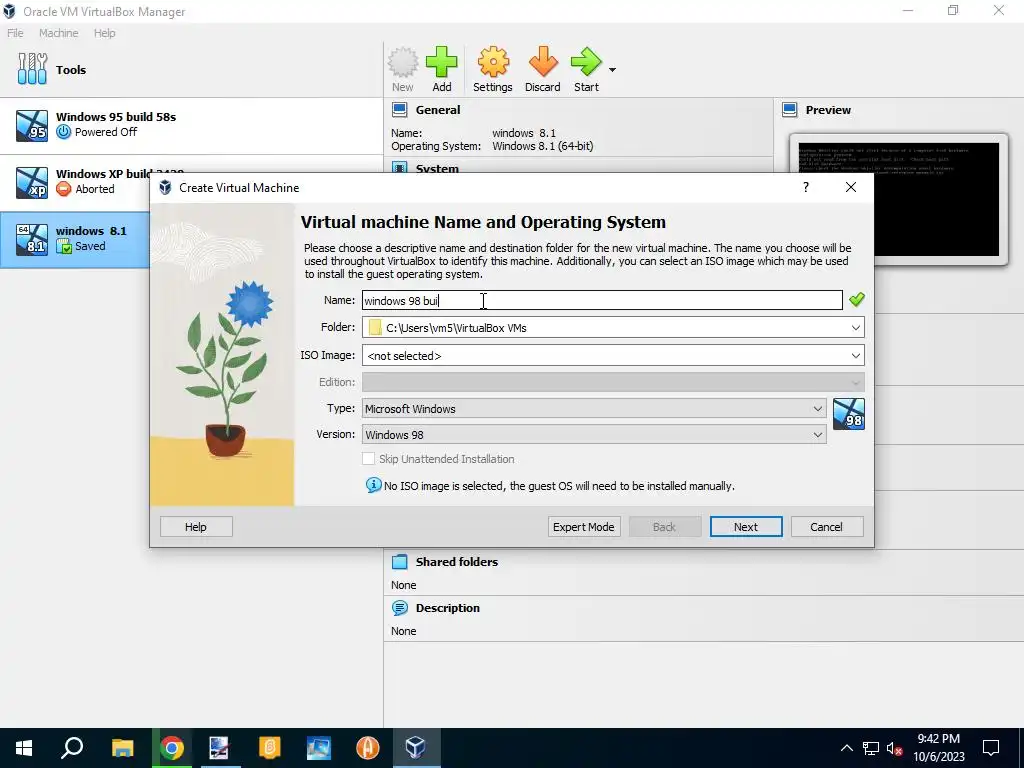Show hidden system tray icons chevron
Viewport: 1024px width, 768px height.
coord(846,748)
